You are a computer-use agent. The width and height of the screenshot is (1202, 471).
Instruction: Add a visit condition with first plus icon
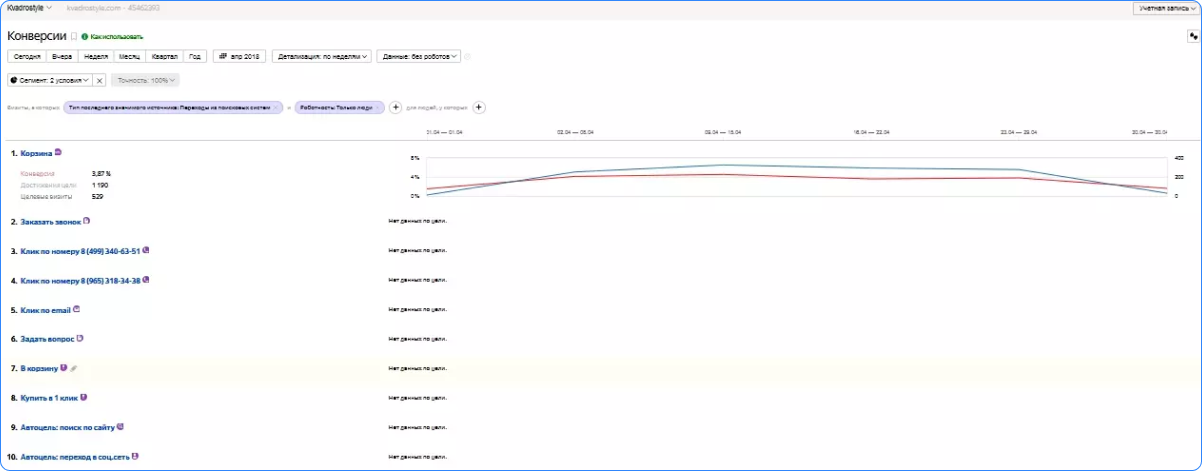coord(395,107)
